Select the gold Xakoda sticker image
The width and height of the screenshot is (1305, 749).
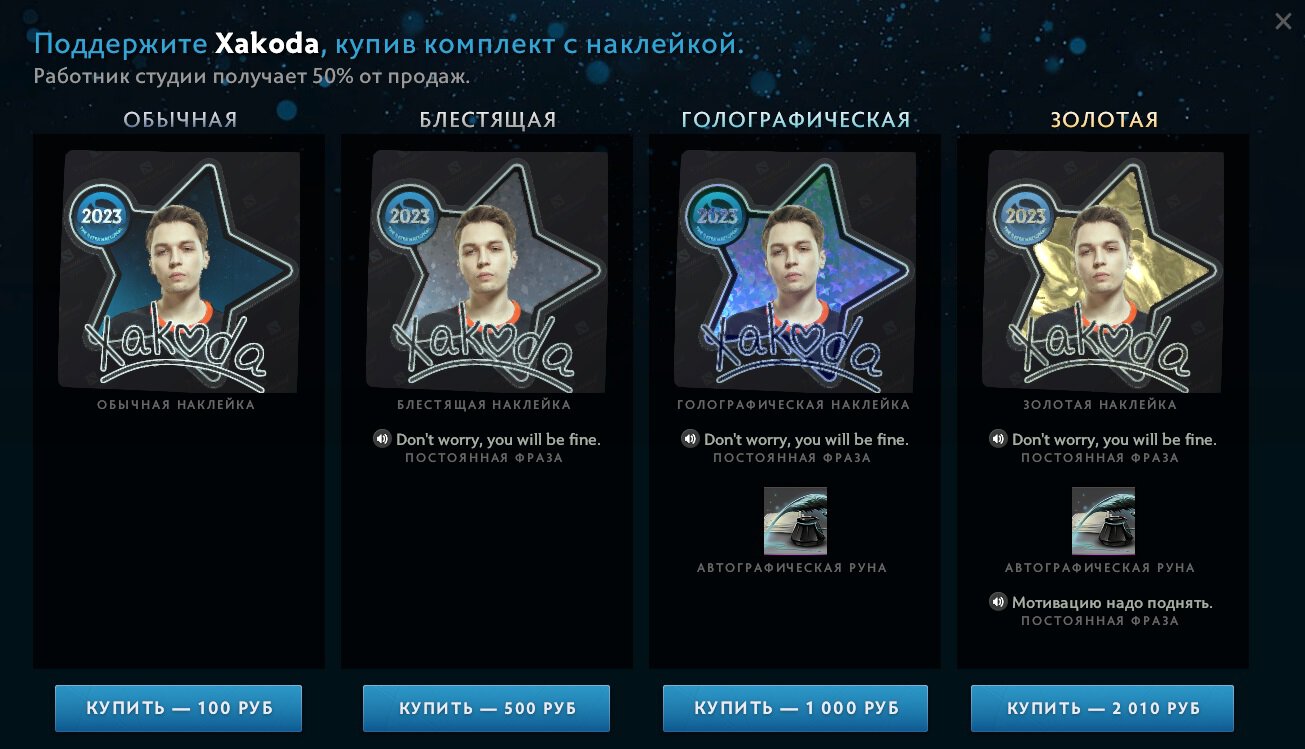[x=1103, y=271]
